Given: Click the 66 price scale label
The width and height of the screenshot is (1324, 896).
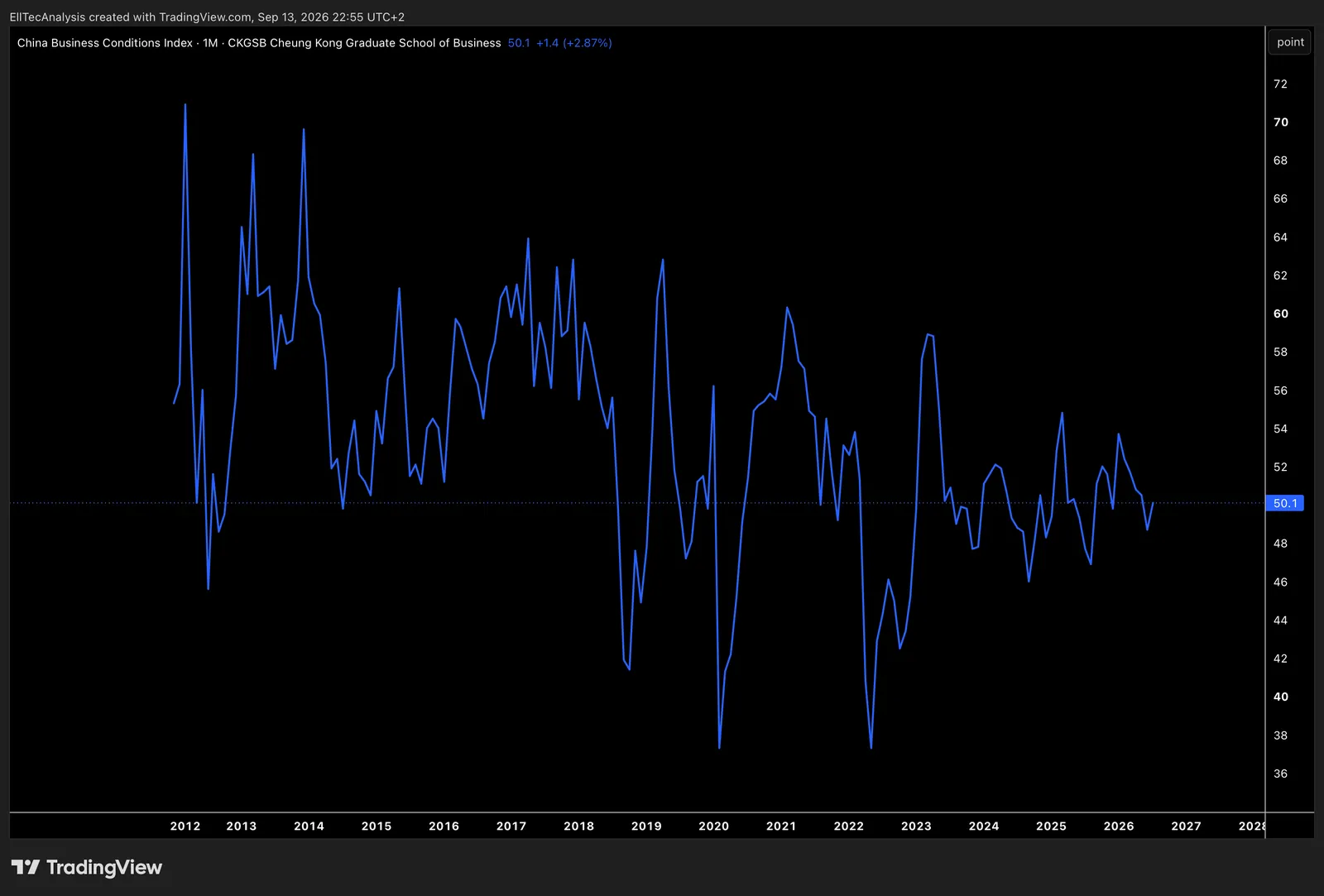Looking at the screenshot, I should point(1280,199).
